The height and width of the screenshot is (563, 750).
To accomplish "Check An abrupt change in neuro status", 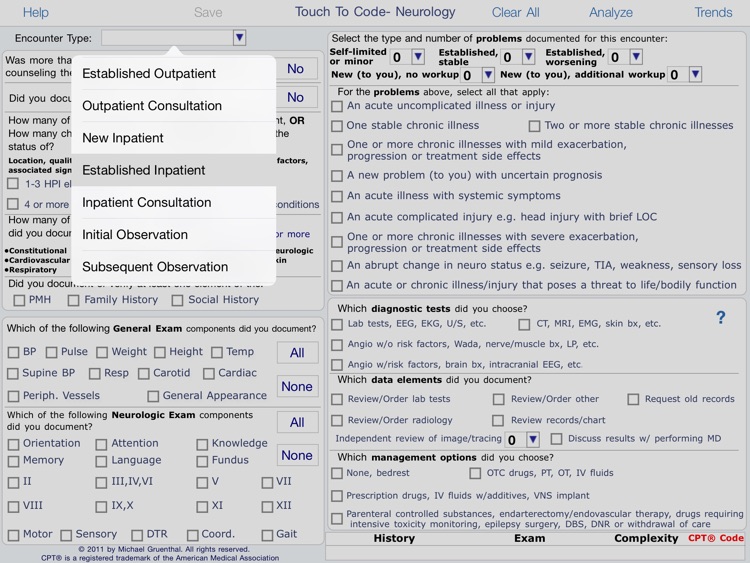I will 337,266.
